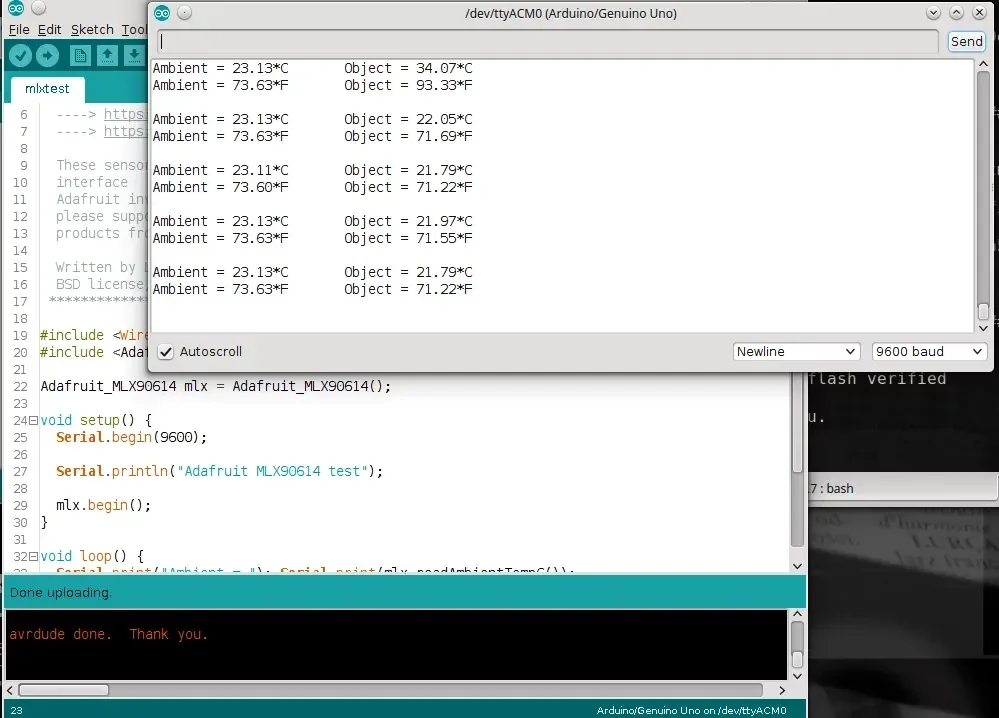
Task: Click the 'Object = 21.97*C' reading
Action: [408, 221]
